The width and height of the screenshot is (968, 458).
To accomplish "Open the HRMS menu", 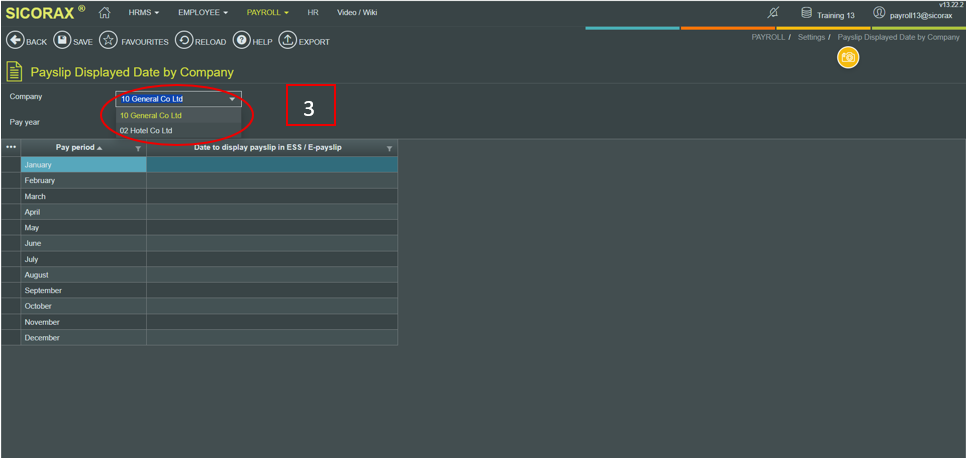I will pos(144,13).
